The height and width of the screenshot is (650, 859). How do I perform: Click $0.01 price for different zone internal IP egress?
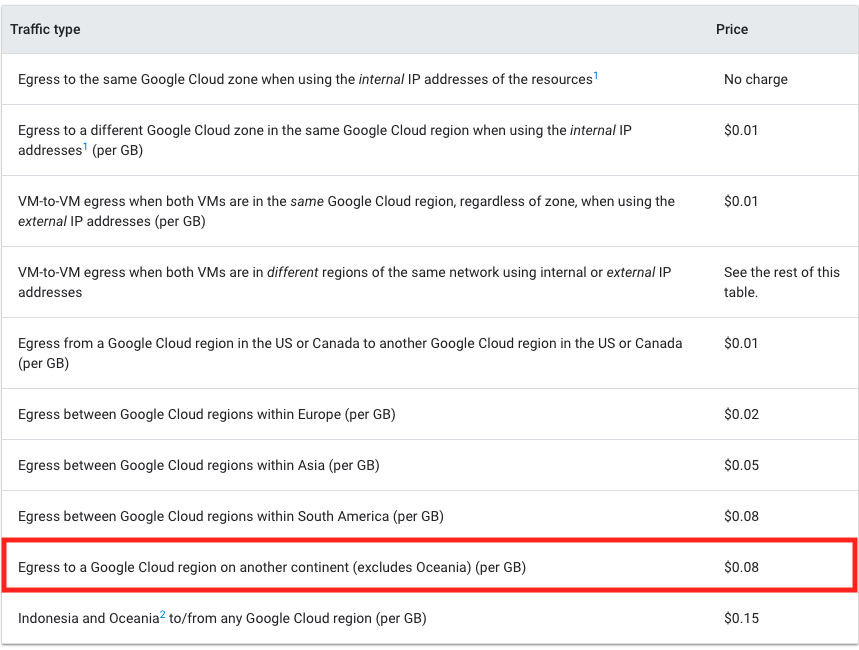point(741,130)
